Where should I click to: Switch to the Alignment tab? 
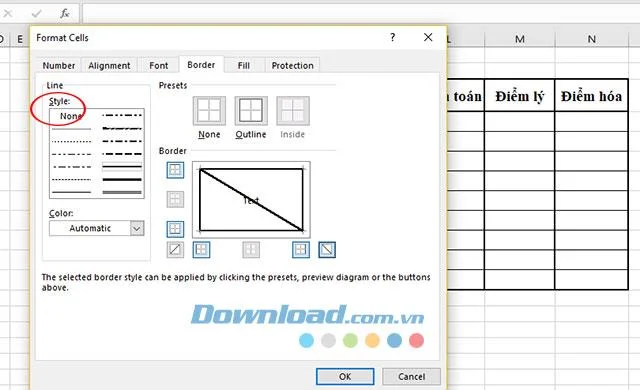pyautogui.click(x=109, y=66)
